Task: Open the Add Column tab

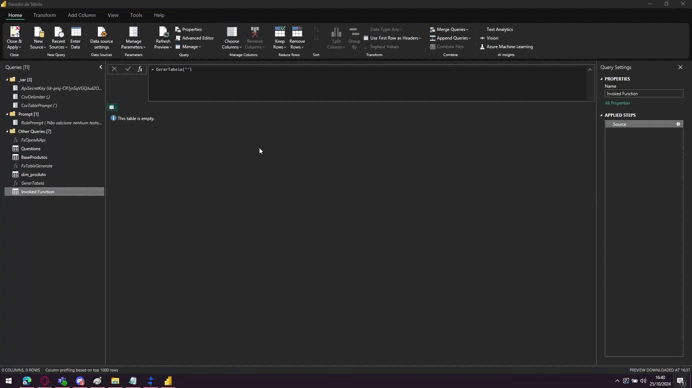Action: [x=82, y=15]
